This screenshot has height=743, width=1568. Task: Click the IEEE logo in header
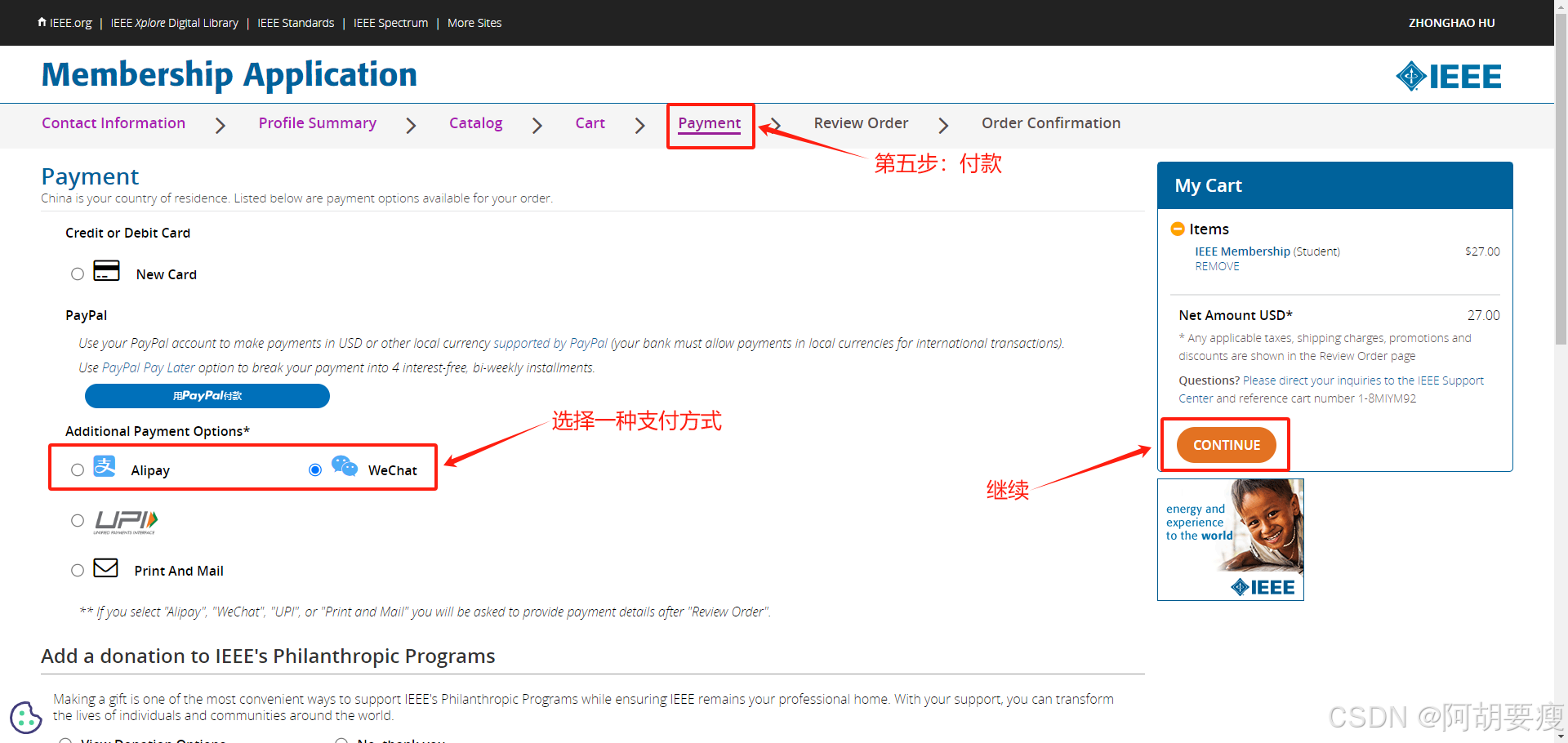coord(1448,76)
